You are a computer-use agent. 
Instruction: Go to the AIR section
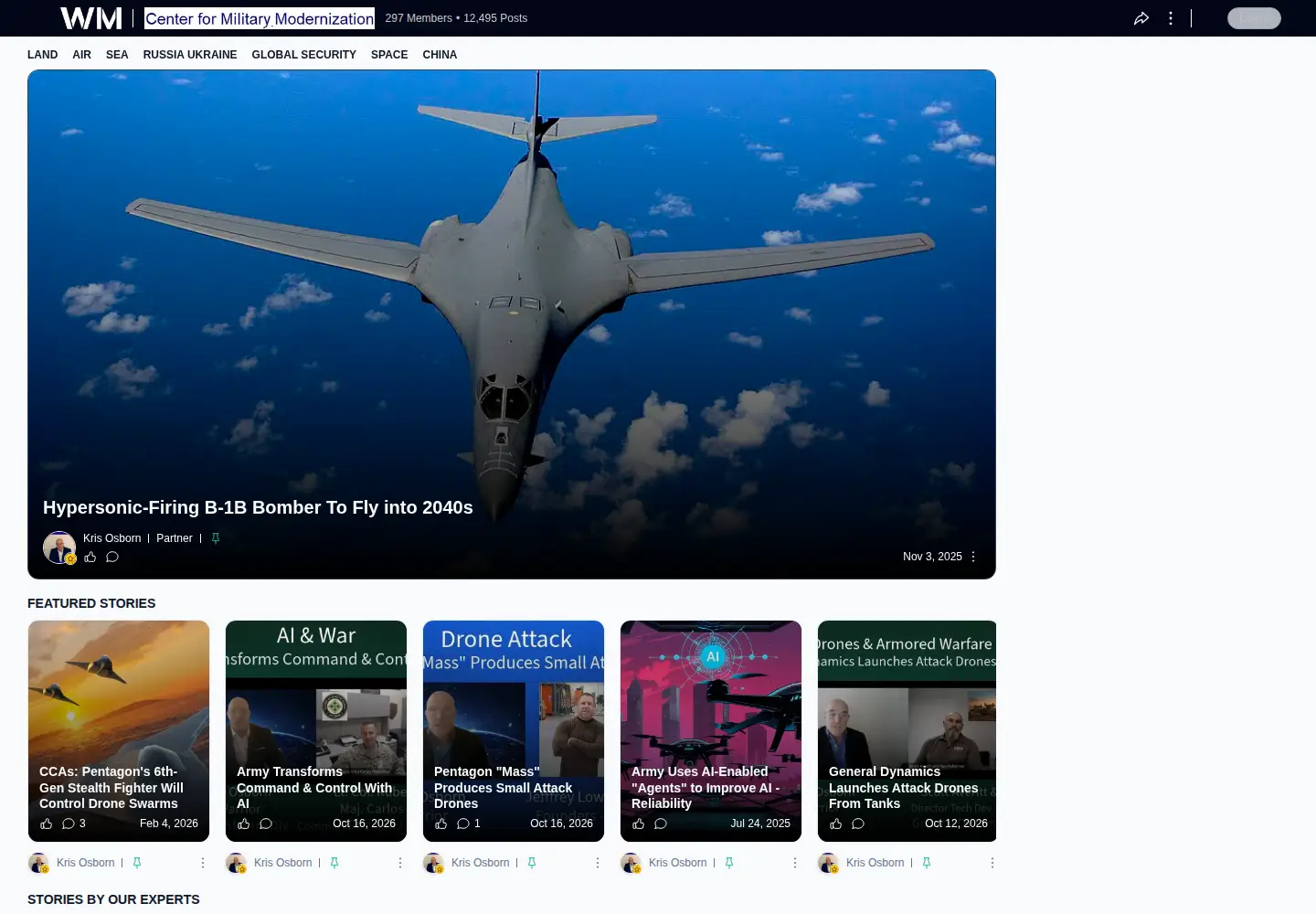click(82, 55)
